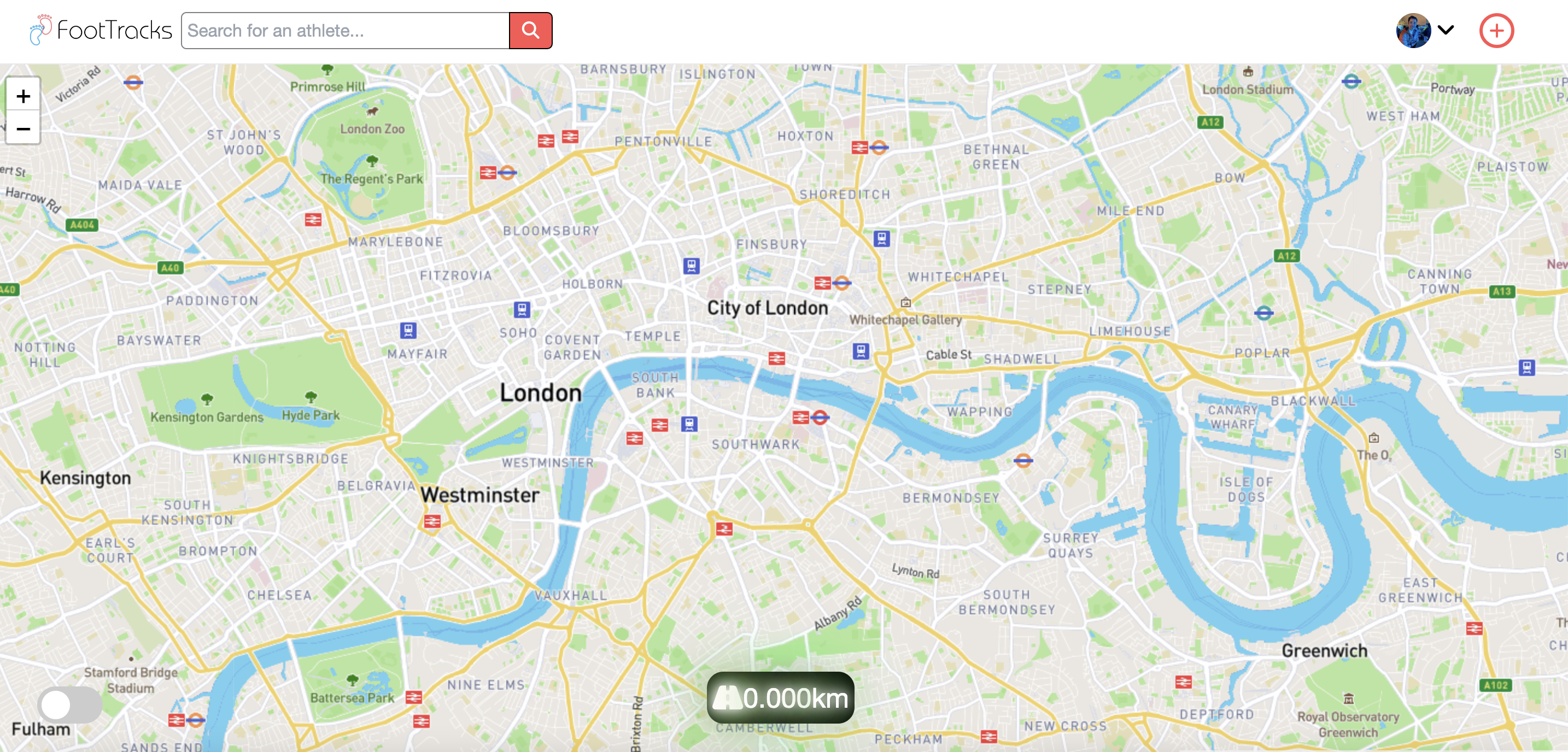Click the Royal Observatory Greenwich museum icon
The image size is (1568, 752).
coord(1348,698)
